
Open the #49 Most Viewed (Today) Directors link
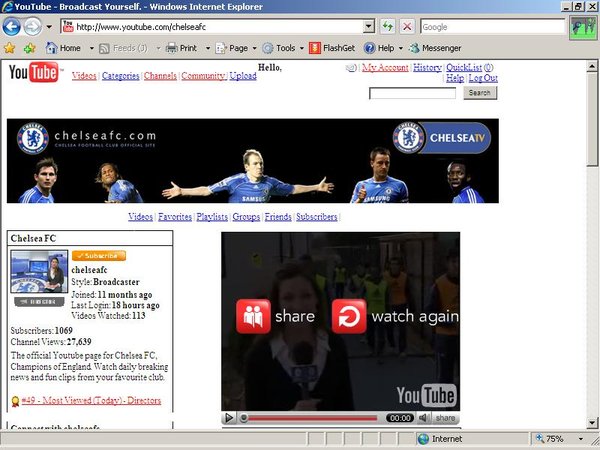[91, 401]
